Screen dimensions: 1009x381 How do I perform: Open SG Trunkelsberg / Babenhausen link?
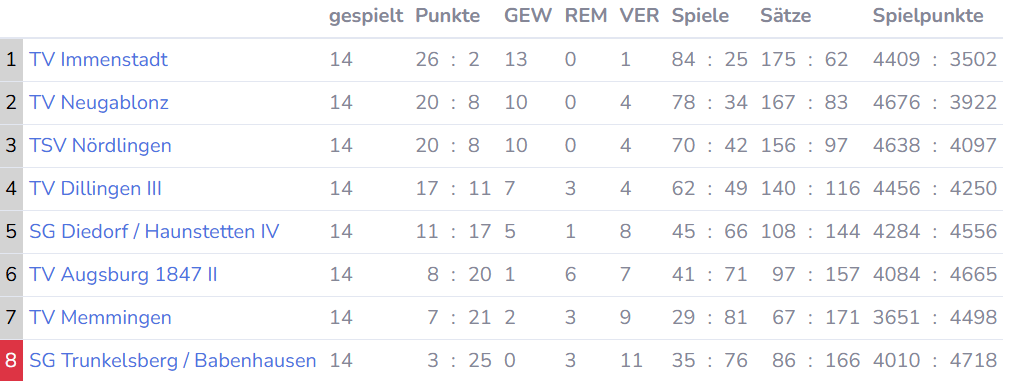(x=173, y=362)
